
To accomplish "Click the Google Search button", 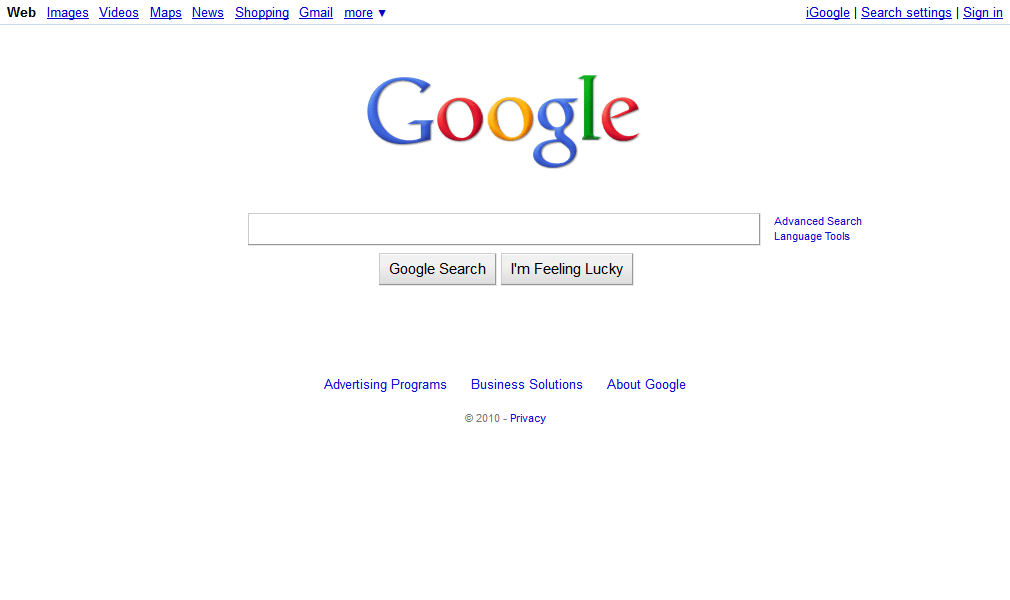I will click(x=437, y=269).
